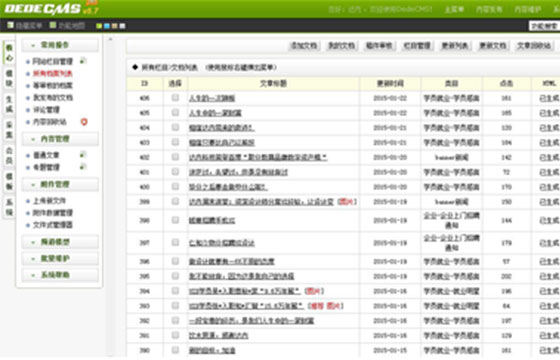Click the add icon next to 专题管理

pos(83,167)
